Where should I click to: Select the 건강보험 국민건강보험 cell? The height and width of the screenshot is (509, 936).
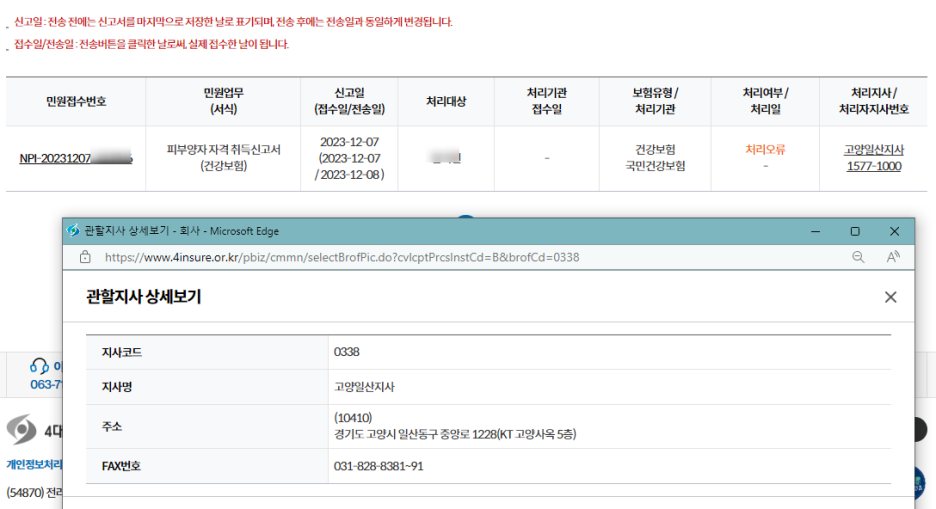click(655, 158)
